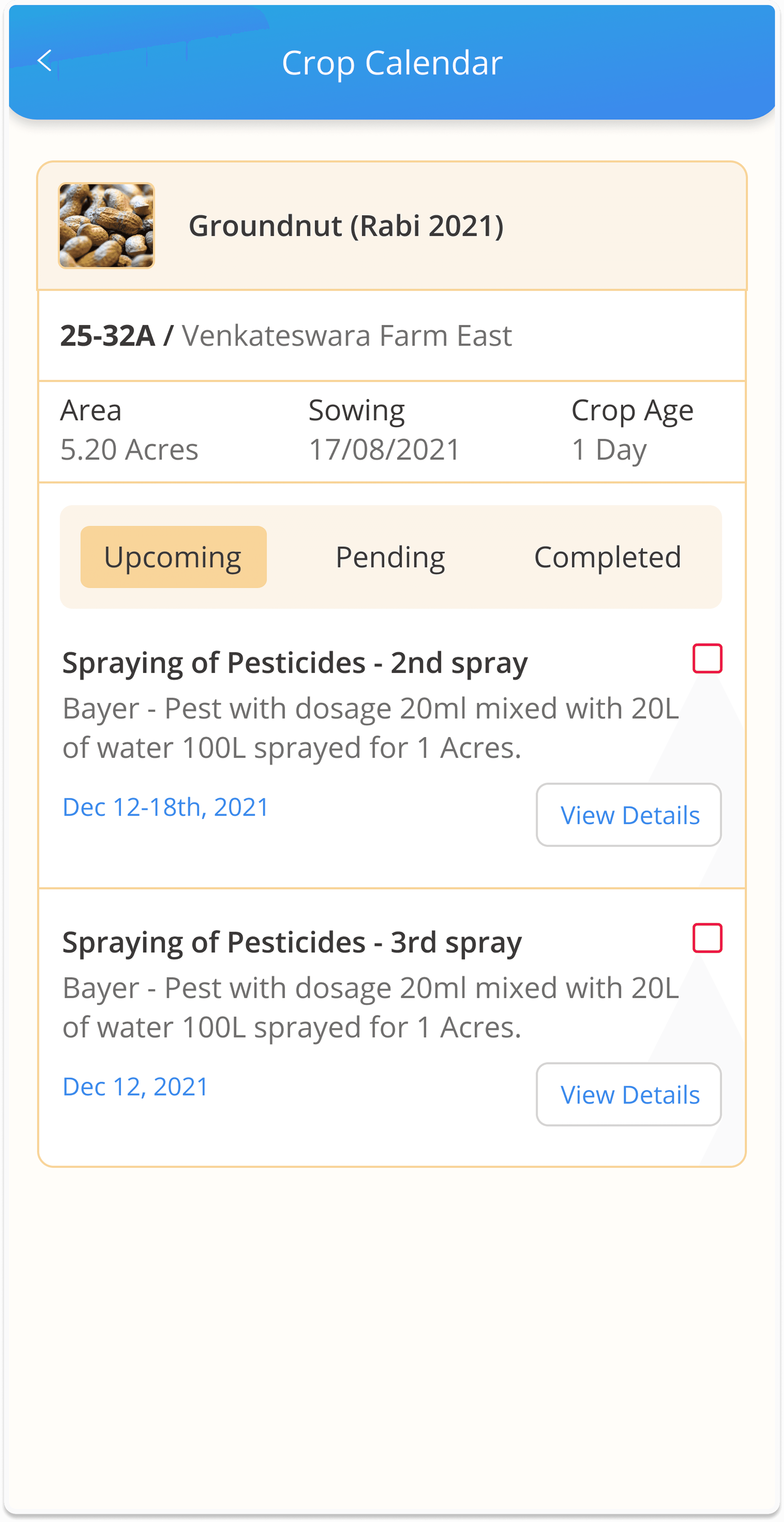Tap the back arrow in header

pyautogui.click(x=45, y=61)
